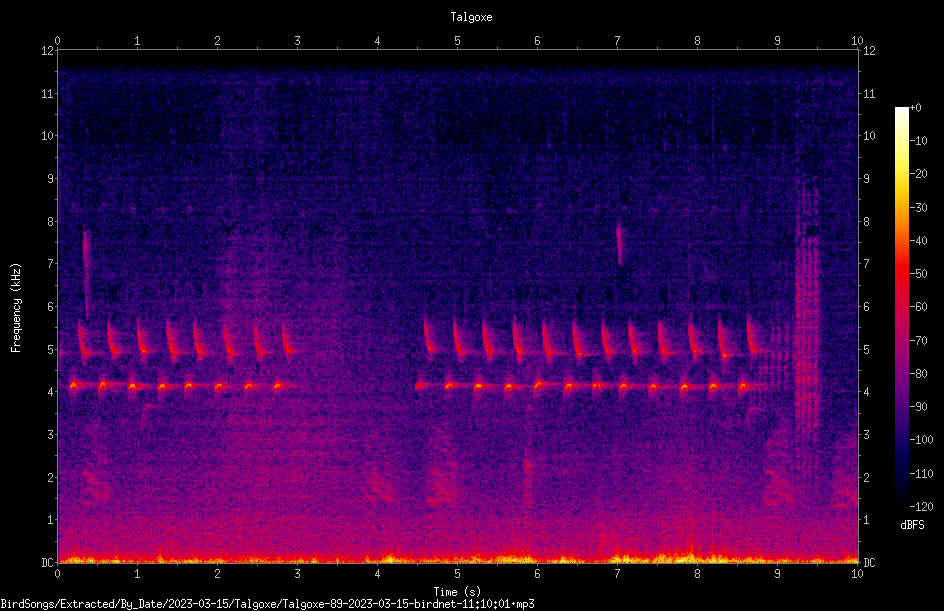944x611 pixels.
Task: Click the Talgoxe title at top
Action: click(471, 17)
